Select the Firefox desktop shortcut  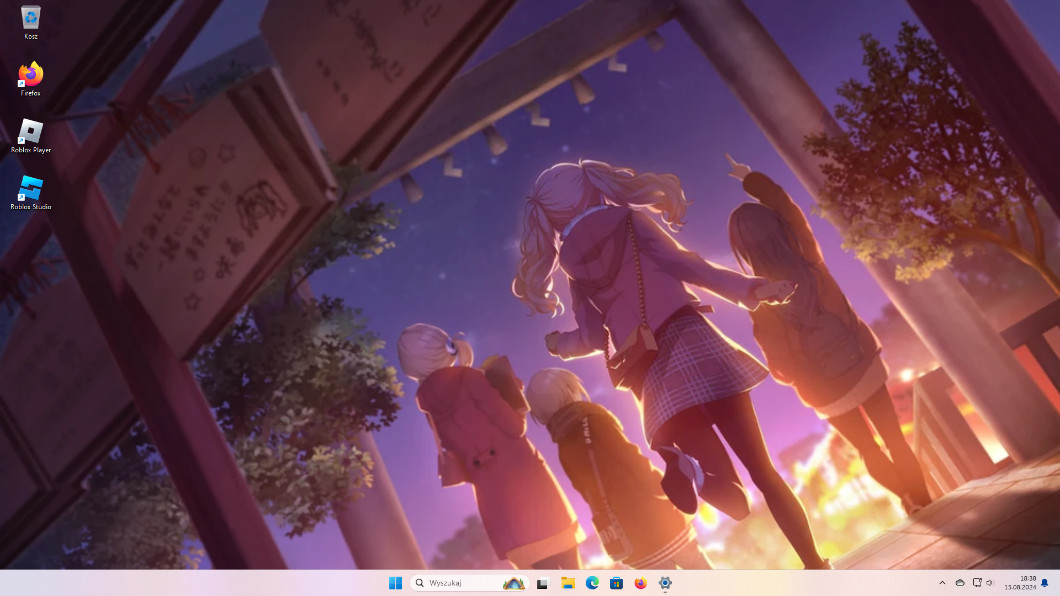coord(31,75)
